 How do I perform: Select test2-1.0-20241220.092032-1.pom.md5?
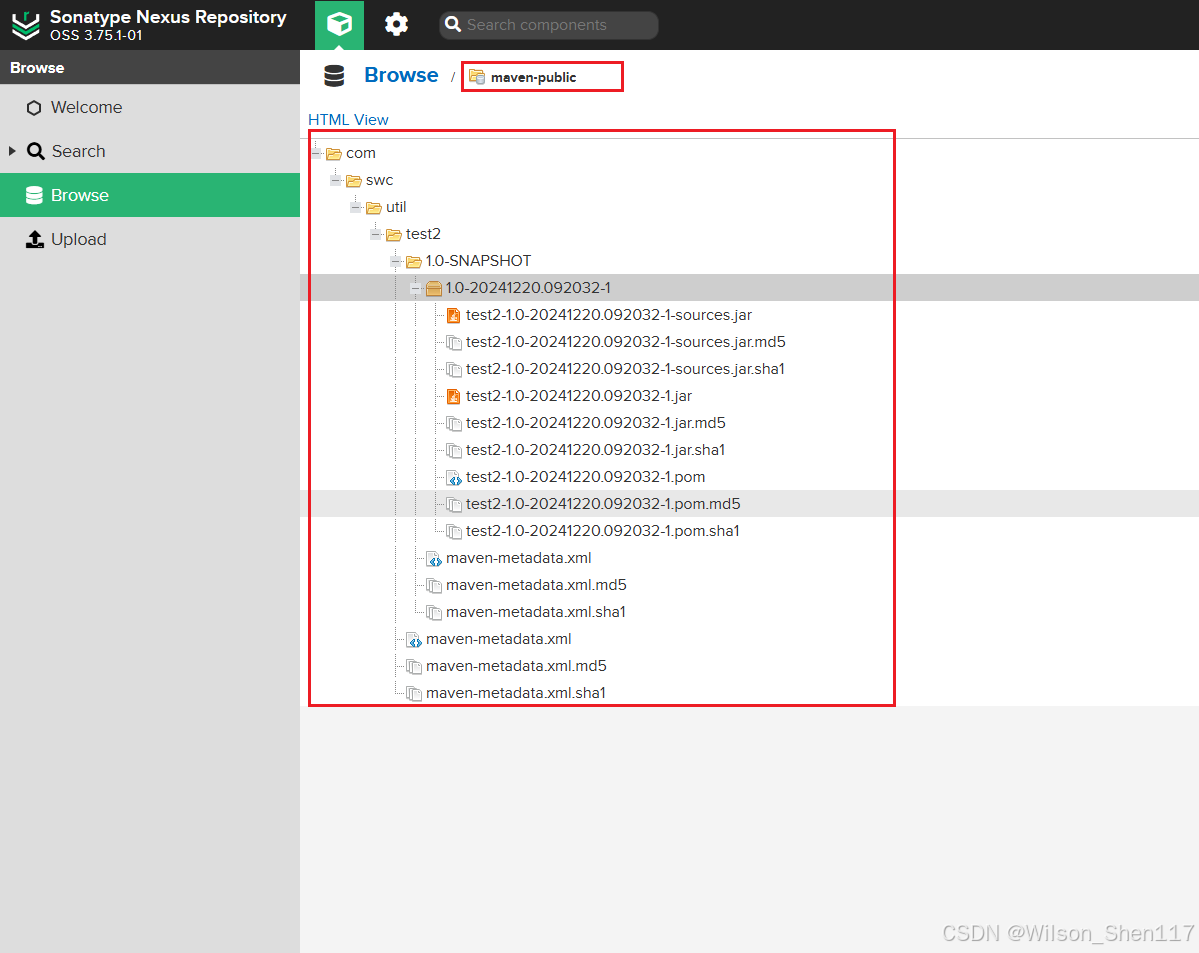click(x=603, y=504)
